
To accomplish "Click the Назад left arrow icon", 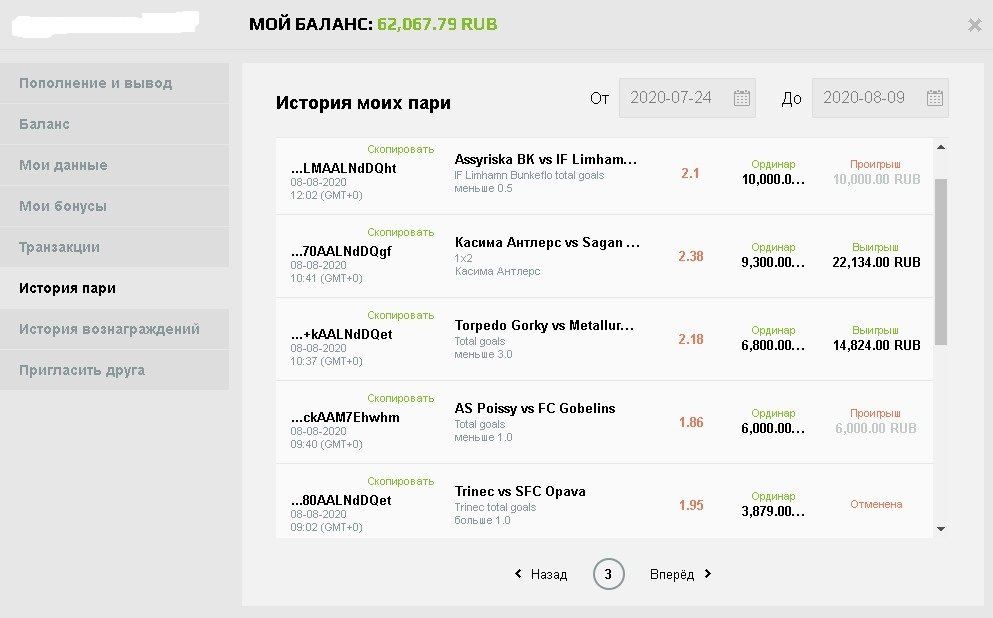I will 518,574.
